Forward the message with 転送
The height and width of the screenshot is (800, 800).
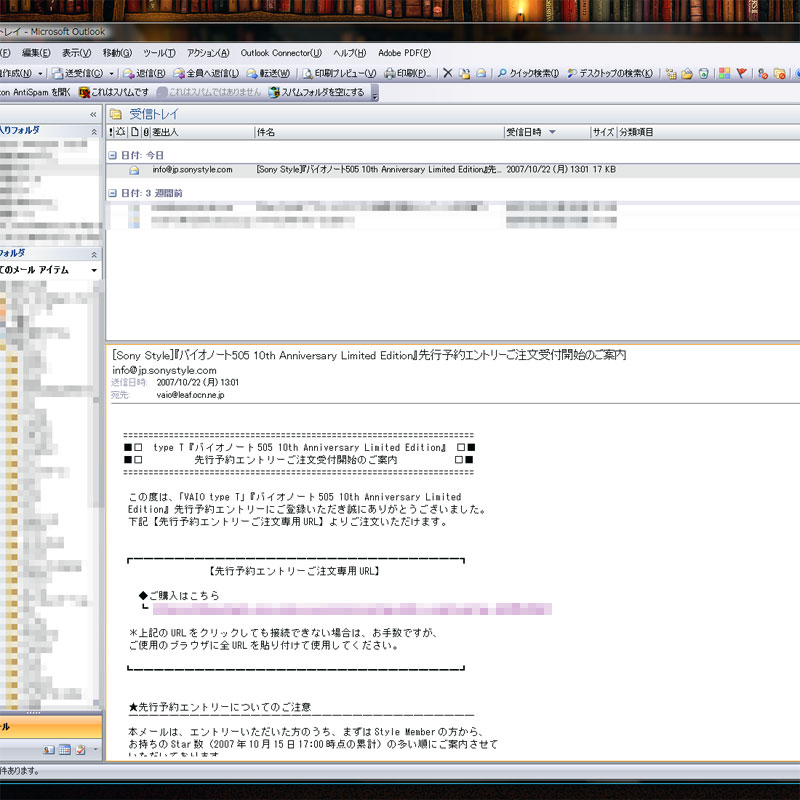[268, 73]
